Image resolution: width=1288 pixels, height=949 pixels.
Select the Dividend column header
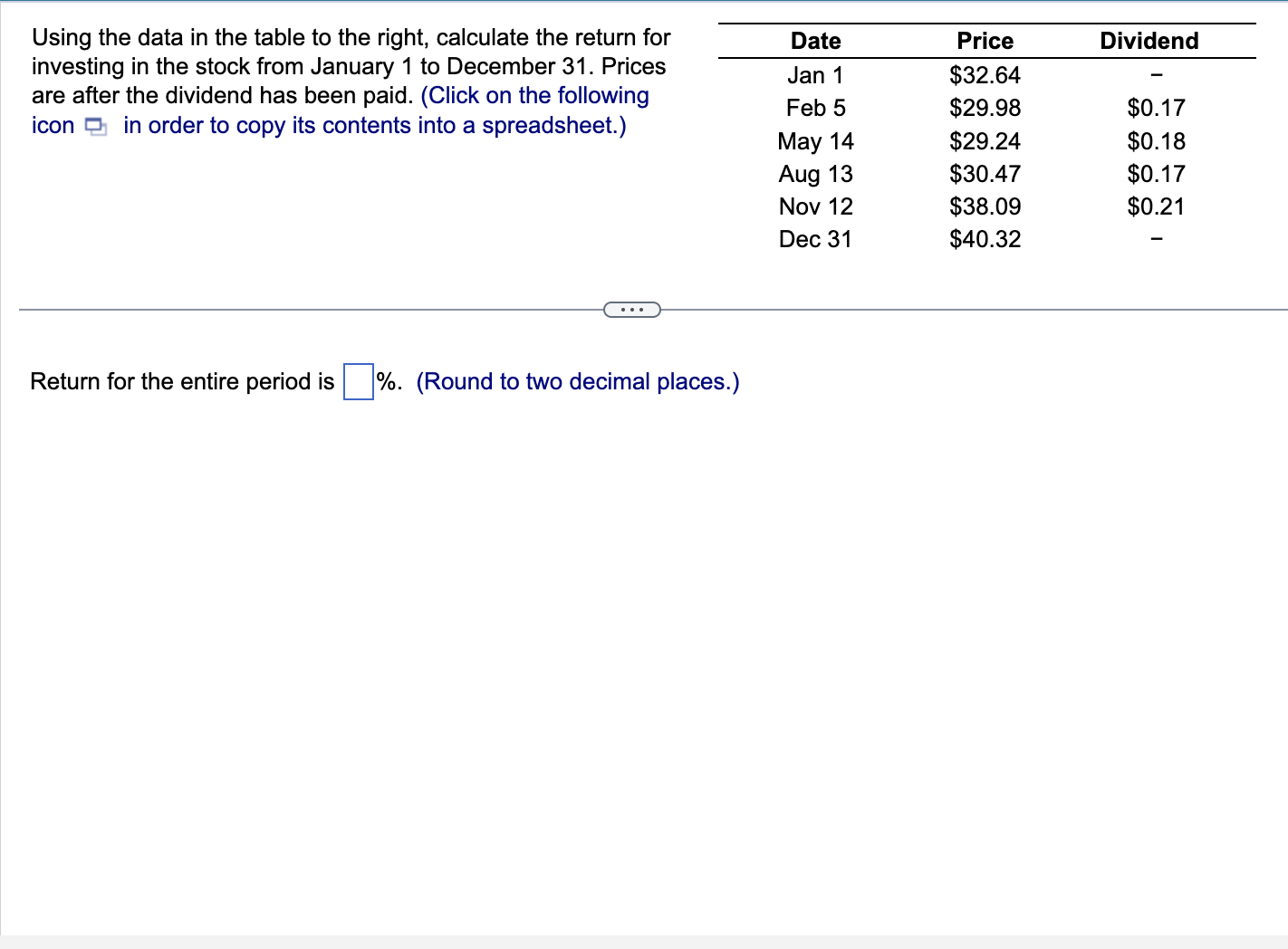coord(1149,41)
